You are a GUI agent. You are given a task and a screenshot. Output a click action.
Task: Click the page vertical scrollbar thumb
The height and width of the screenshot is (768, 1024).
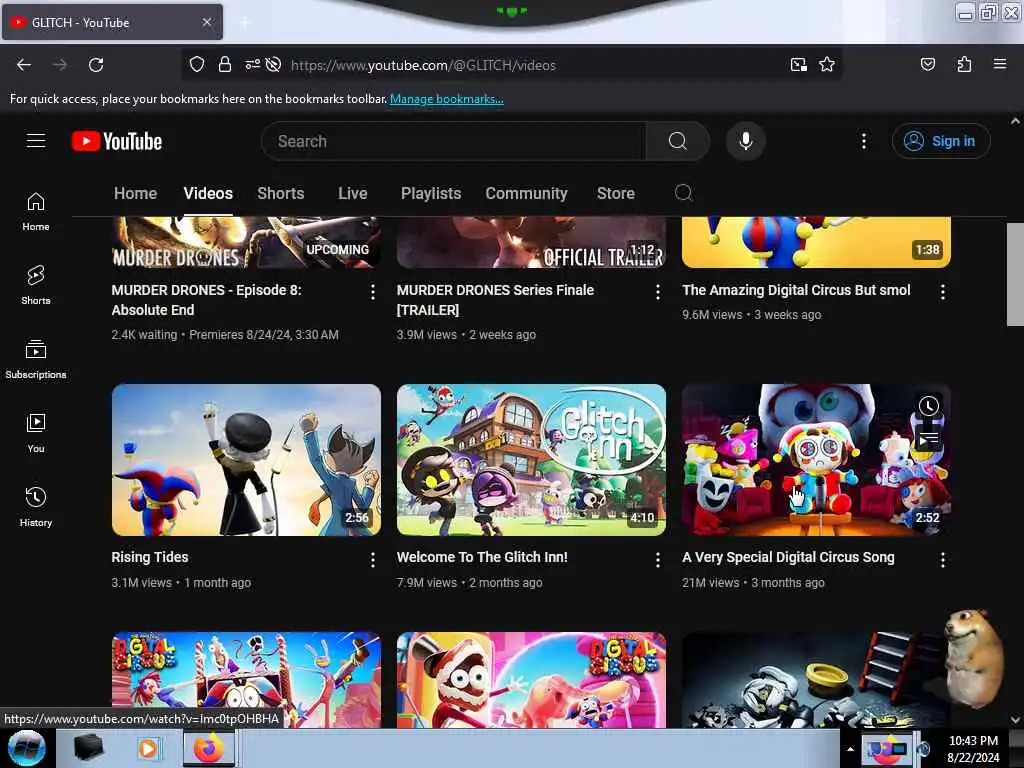pyautogui.click(x=1015, y=274)
